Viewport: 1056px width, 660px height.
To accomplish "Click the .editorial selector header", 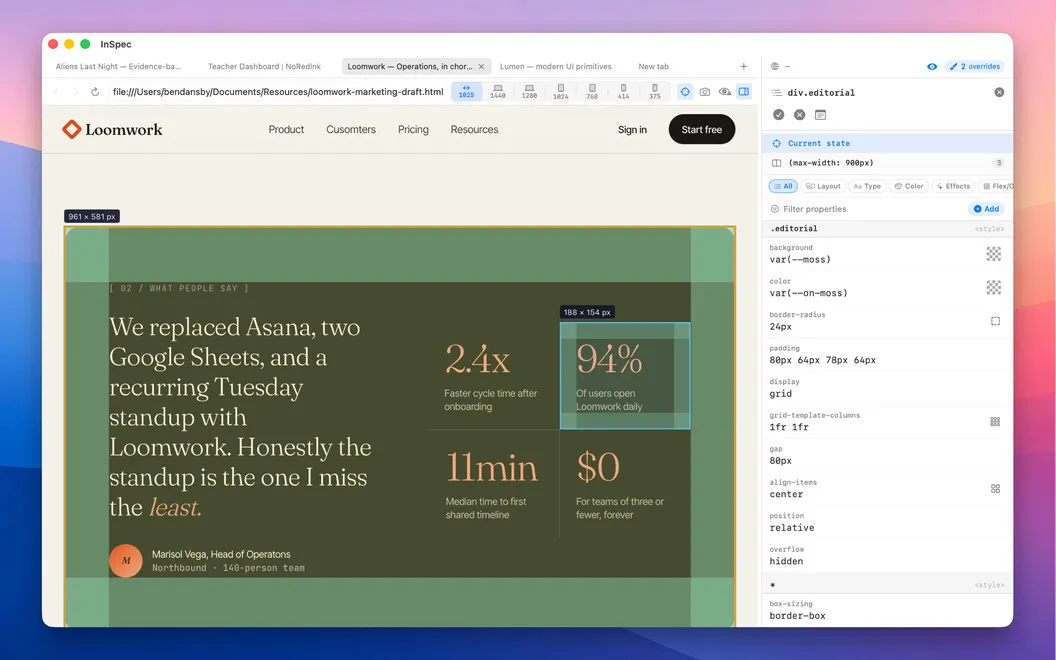I will 887,229.
